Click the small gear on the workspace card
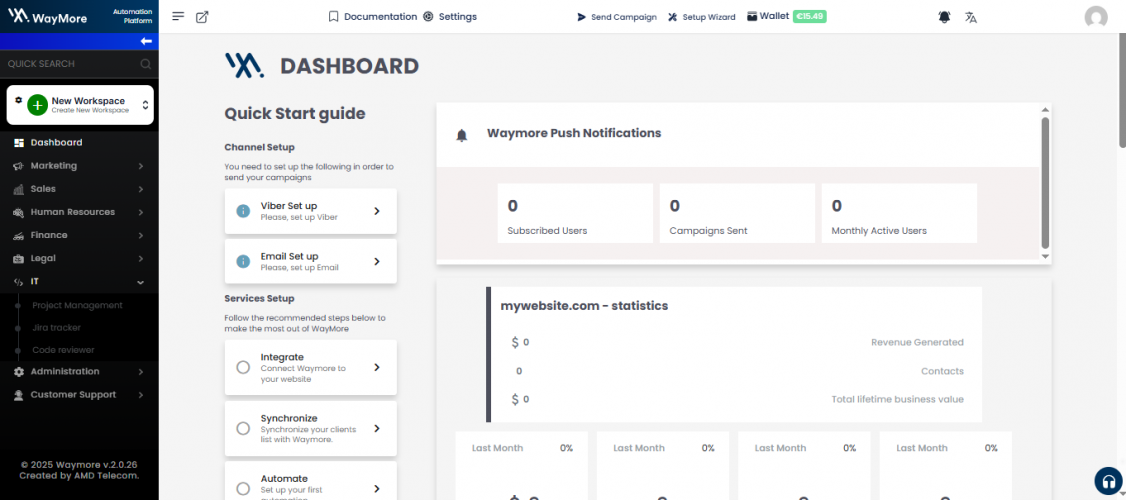 (x=19, y=99)
